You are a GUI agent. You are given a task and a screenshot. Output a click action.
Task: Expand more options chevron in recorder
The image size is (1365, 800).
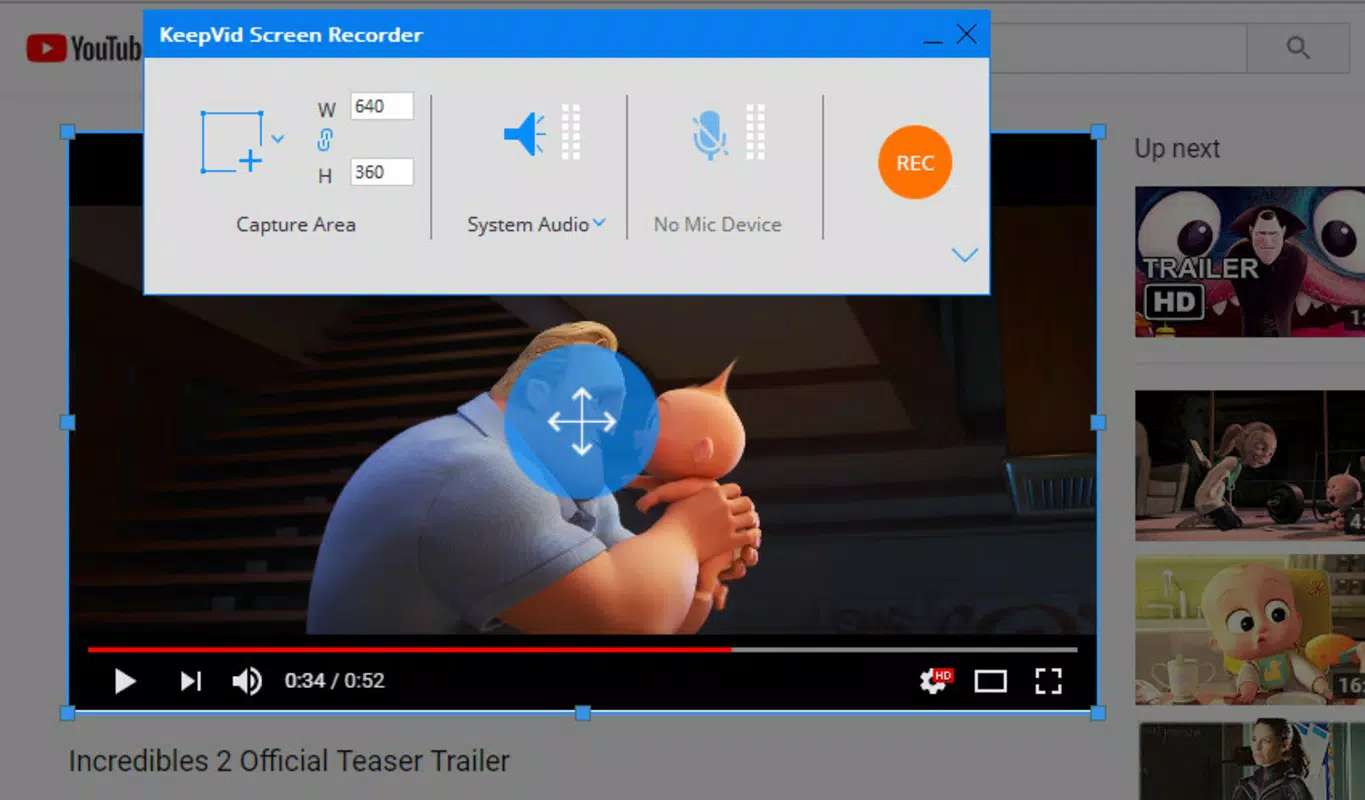coord(965,255)
